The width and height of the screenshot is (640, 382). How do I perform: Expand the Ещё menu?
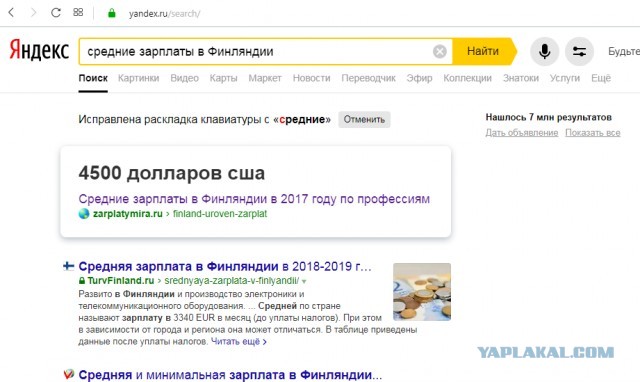[x=601, y=78]
